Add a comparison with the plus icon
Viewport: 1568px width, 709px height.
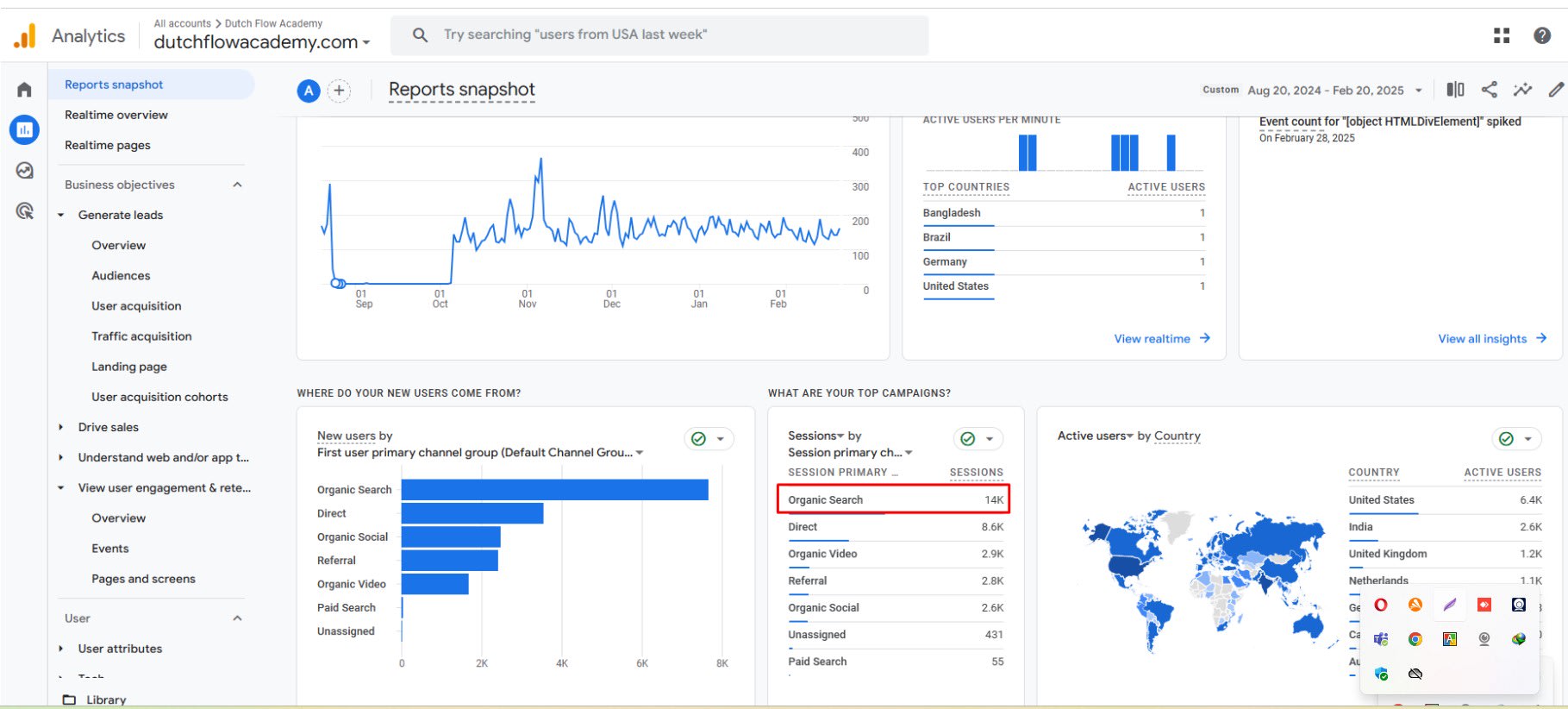click(x=340, y=91)
